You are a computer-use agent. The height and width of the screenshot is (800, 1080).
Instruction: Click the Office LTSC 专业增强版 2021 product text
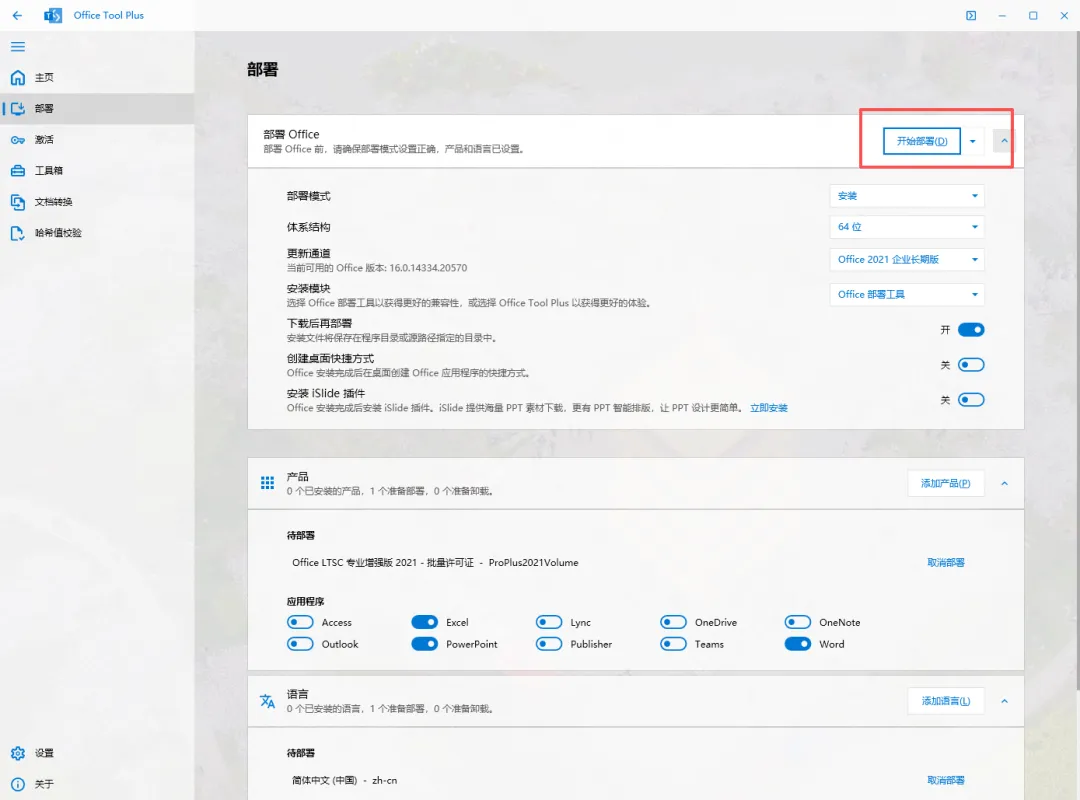click(x=435, y=563)
